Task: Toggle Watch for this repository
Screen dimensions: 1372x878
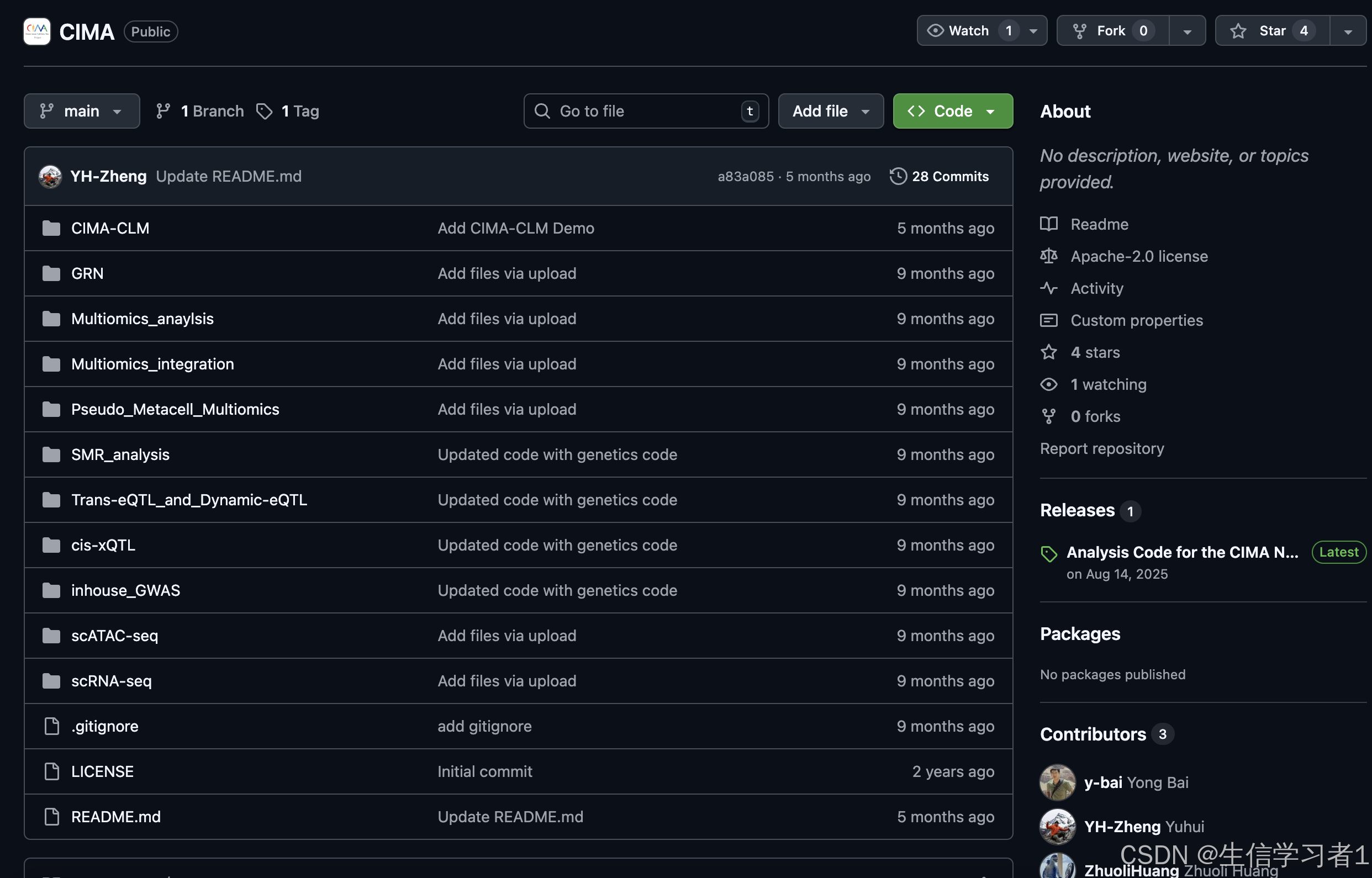Action: (x=969, y=31)
